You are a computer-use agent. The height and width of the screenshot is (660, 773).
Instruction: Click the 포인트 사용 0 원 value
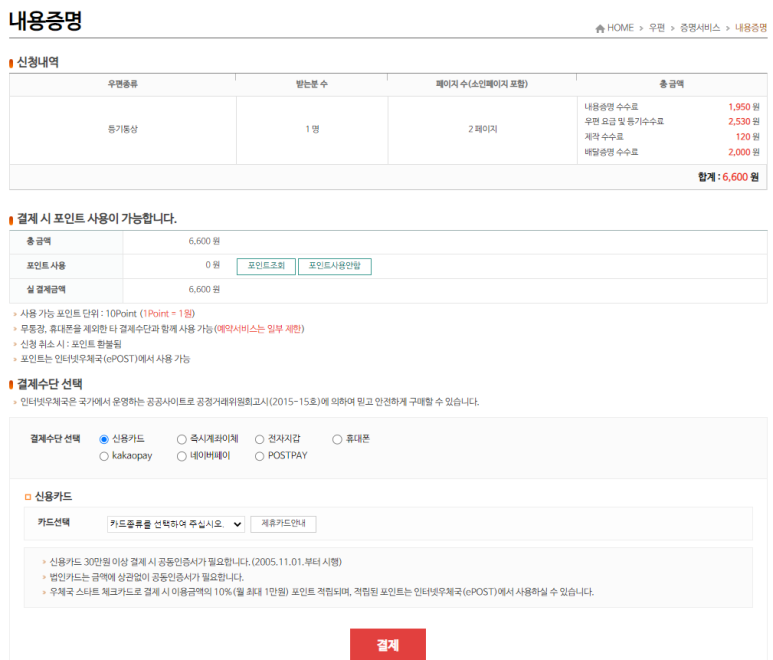tap(212, 265)
